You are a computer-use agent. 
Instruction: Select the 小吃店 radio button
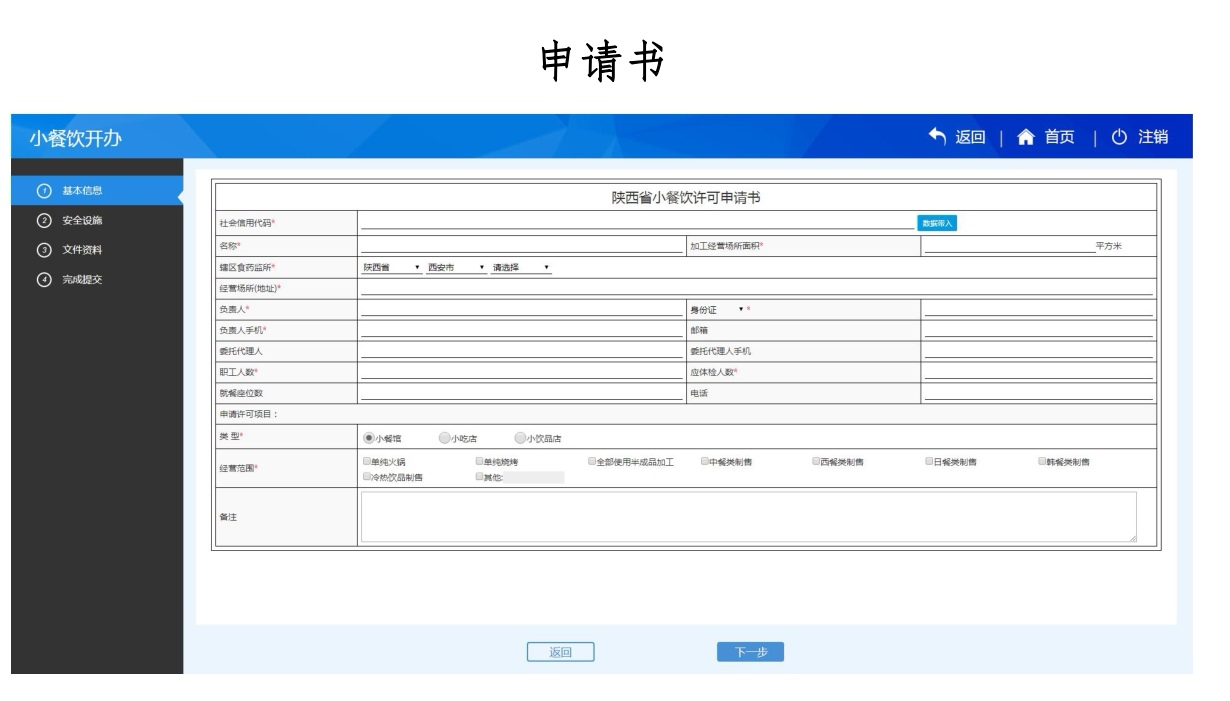[444, 437]
